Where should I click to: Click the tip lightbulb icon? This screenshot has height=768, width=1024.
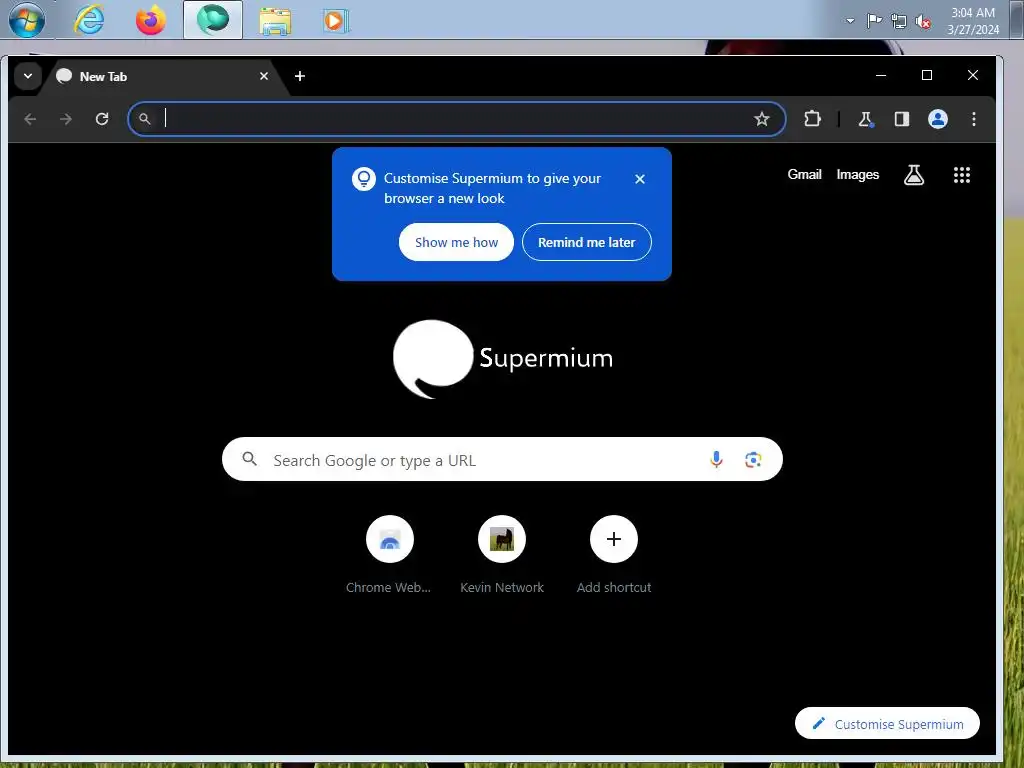click(364, 179)
